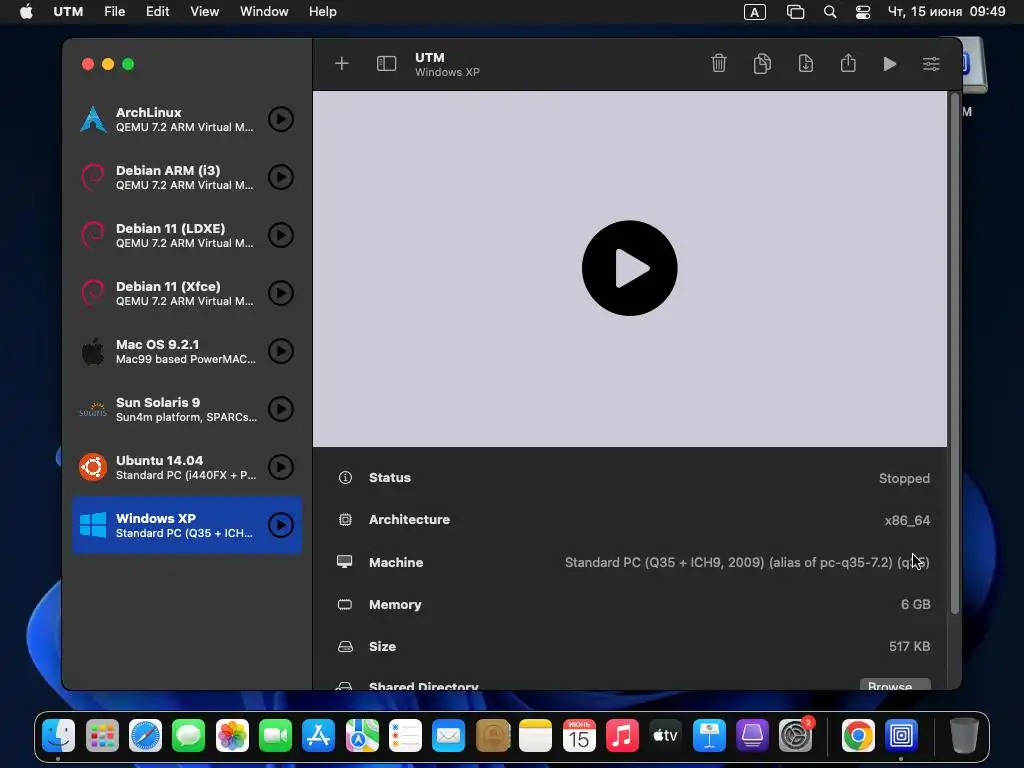Run the VM from the toolbar play icon

coord(889,63)
